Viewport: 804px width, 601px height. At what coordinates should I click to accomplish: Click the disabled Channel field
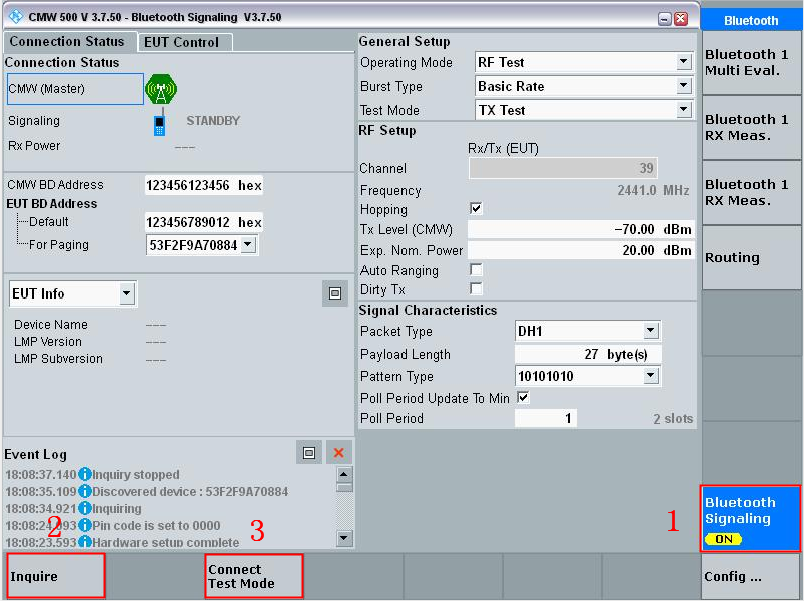point(563,168)
